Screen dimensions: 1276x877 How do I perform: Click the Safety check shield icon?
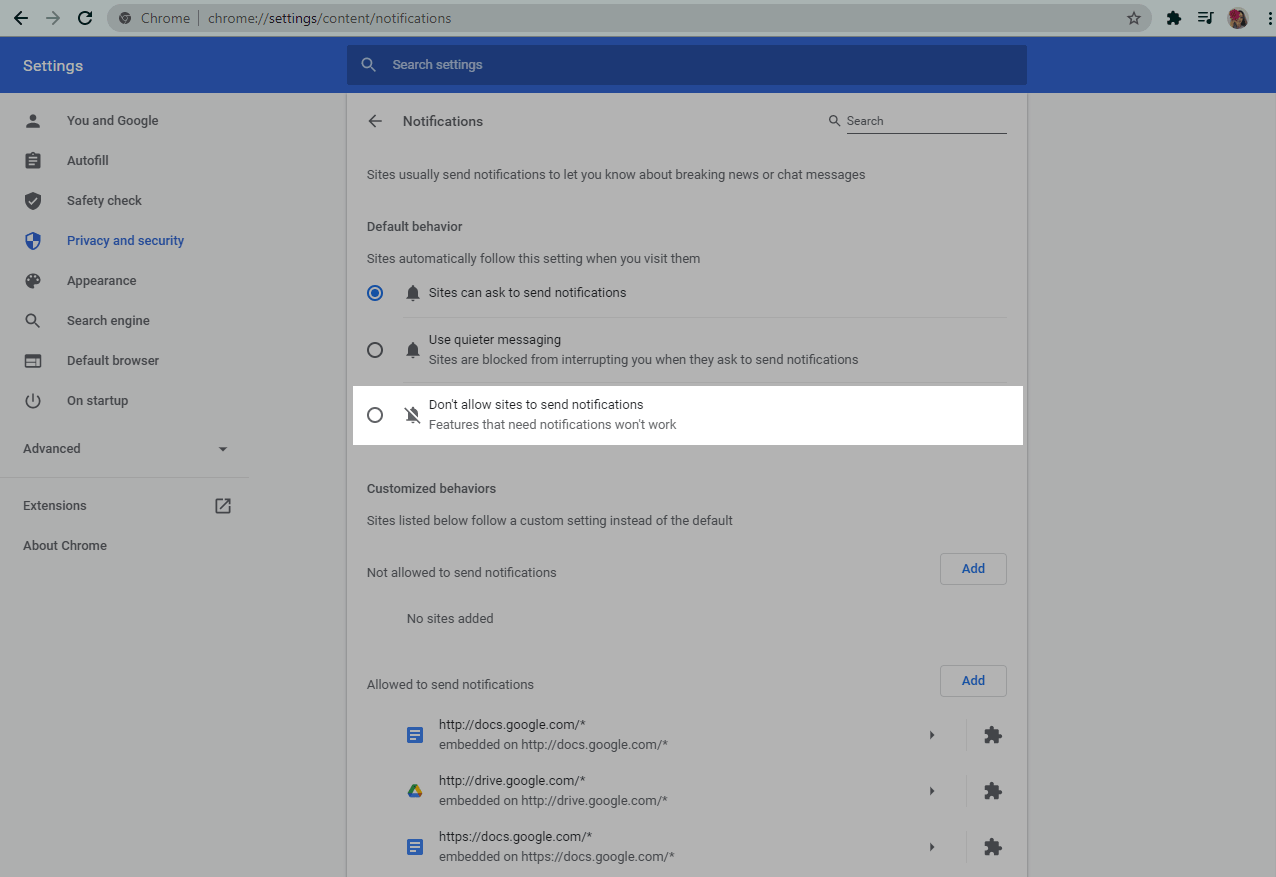click(x=33, y=201)
